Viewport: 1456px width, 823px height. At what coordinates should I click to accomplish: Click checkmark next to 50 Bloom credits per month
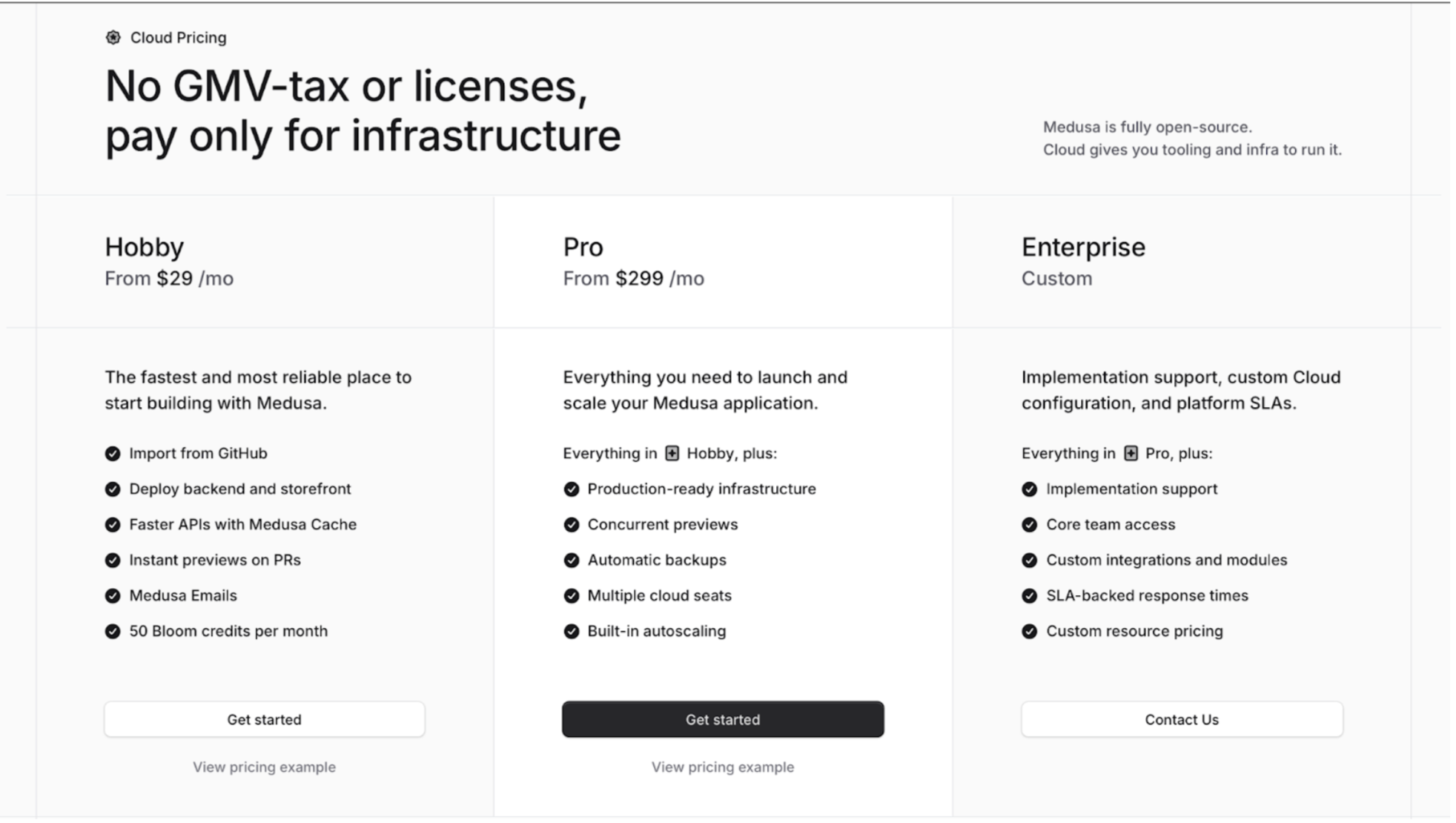tap(113, 632)
